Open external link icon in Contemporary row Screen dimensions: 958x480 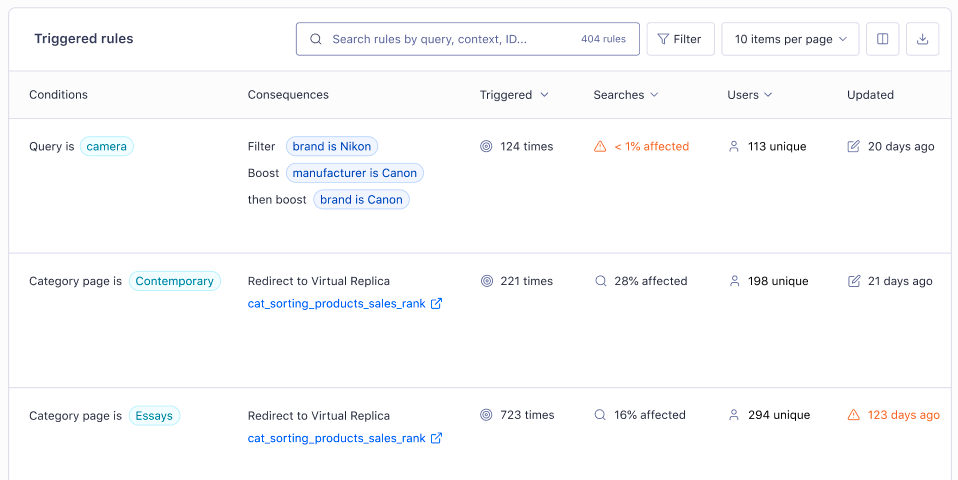[x=436, y=304]
